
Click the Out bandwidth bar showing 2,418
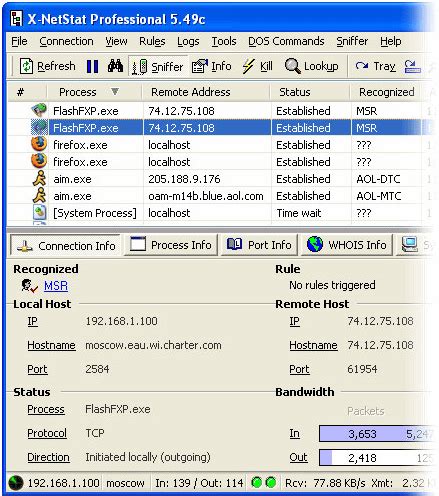point(377,458)
